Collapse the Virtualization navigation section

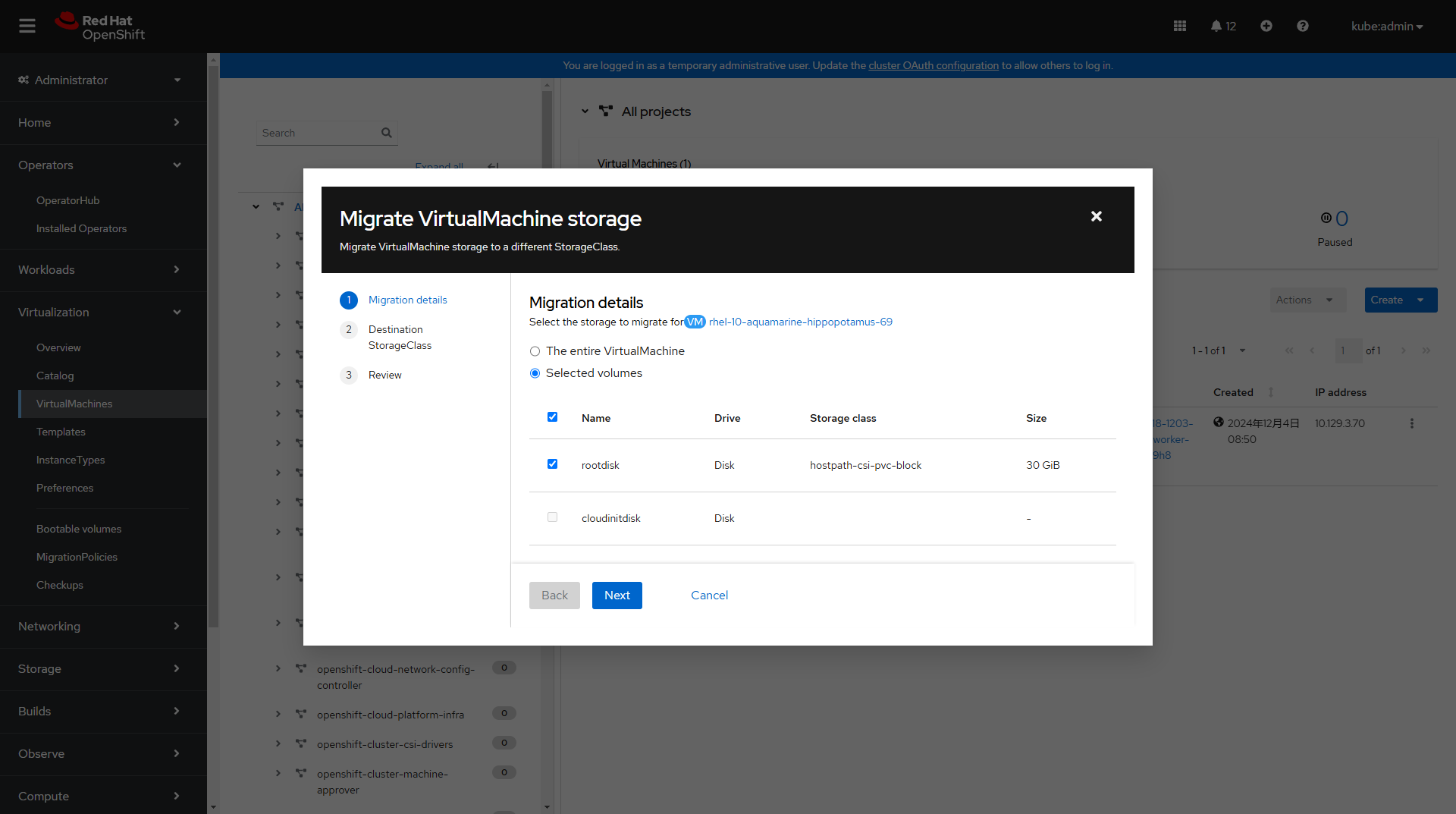(103, 312)
